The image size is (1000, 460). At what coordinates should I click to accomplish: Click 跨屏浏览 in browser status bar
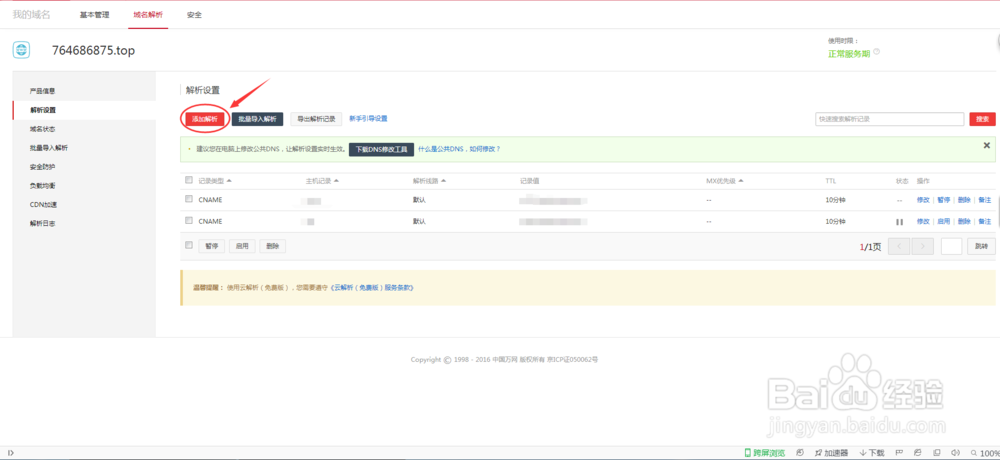click(765, 453)
